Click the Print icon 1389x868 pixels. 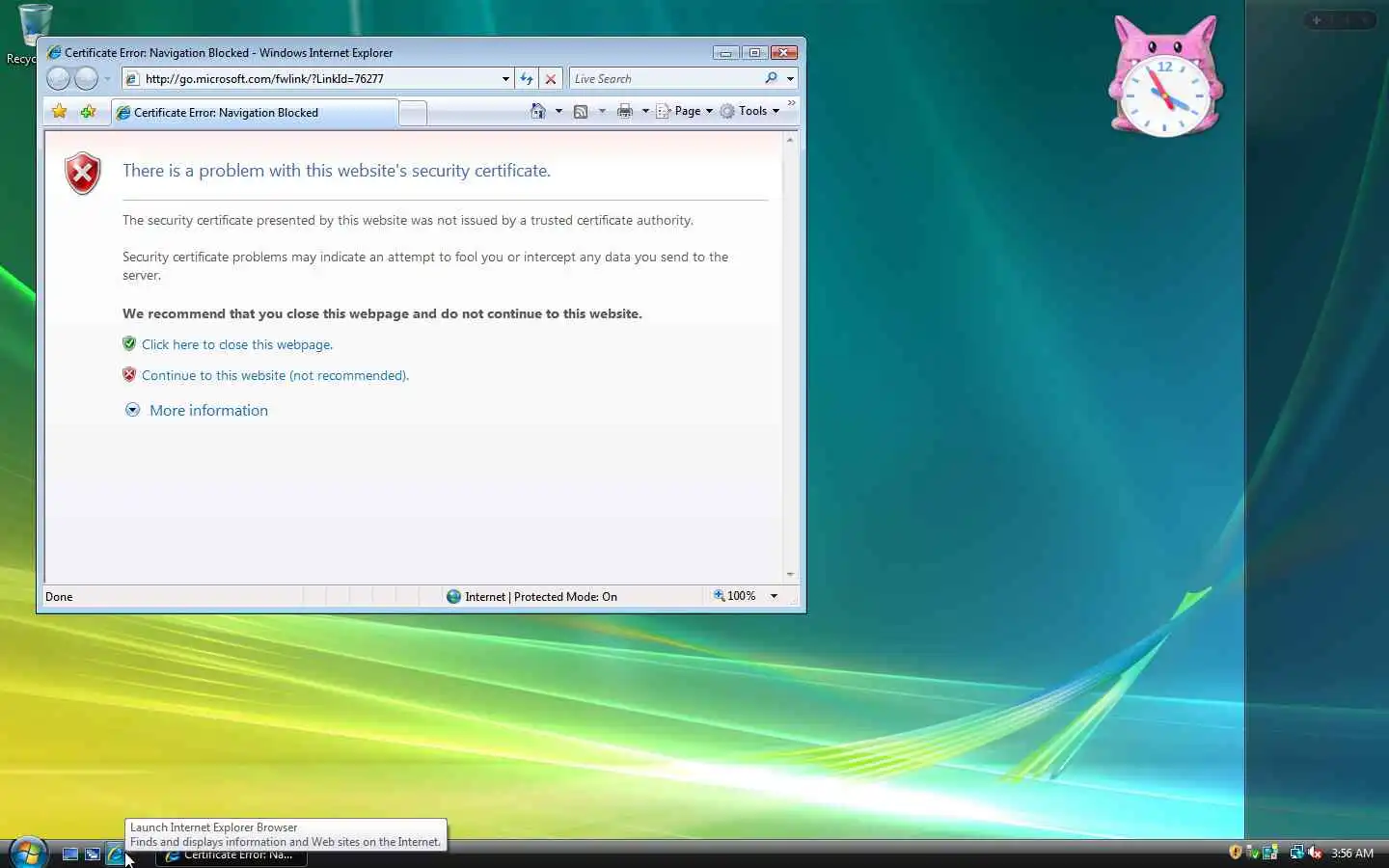pyautogui.click(x=625, y=111)
